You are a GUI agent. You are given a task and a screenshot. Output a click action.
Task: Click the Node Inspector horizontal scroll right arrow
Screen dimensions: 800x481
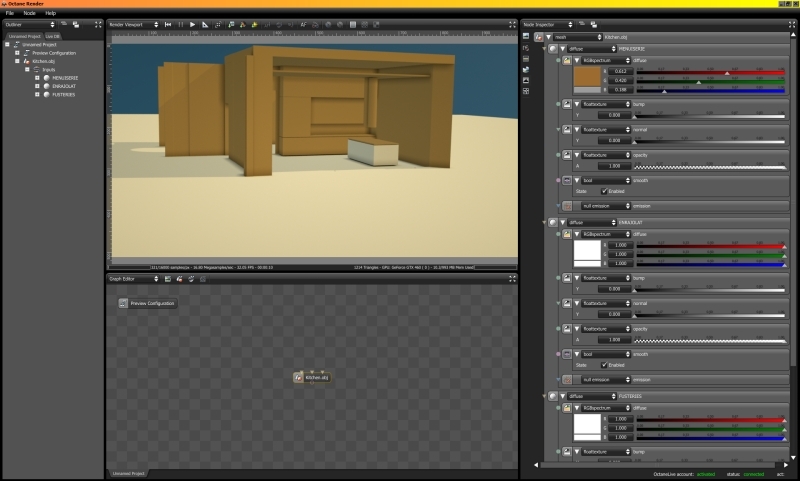point(785,465)
